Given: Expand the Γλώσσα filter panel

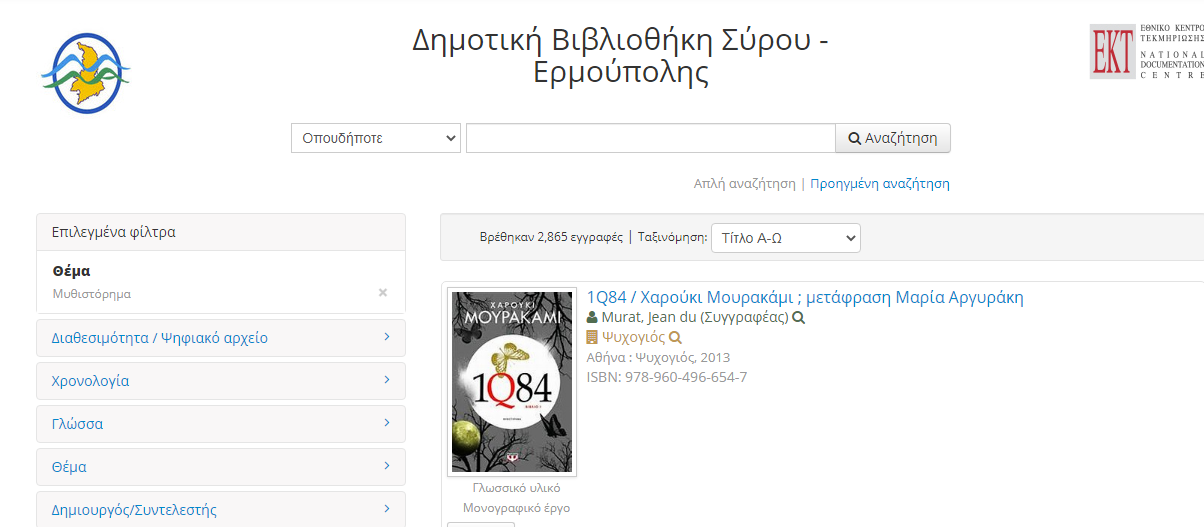Looking at the screenshot, I should (220, 424).
